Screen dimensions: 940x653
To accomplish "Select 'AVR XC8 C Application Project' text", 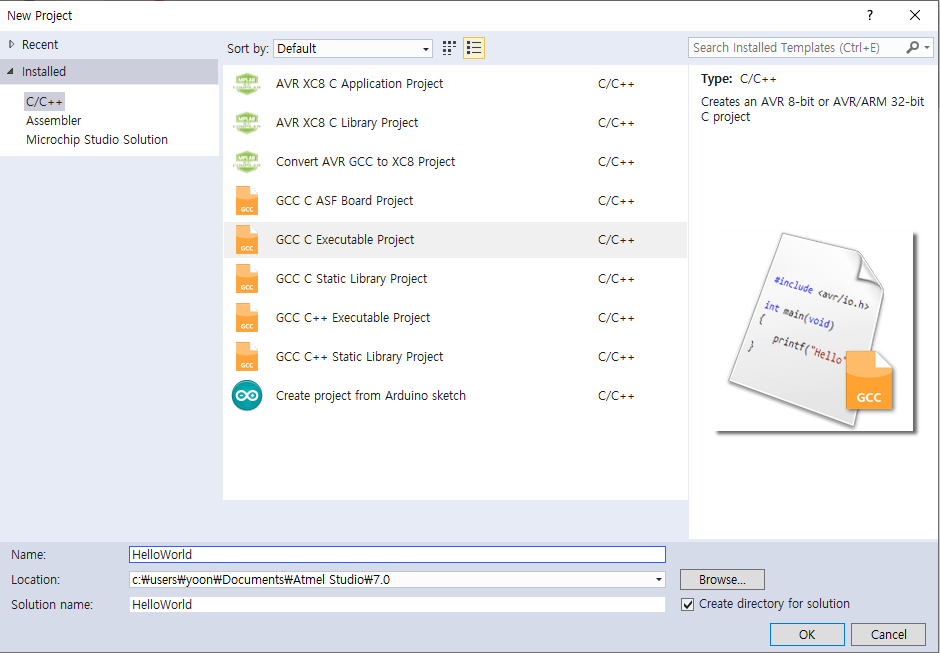I will point(359,84).
